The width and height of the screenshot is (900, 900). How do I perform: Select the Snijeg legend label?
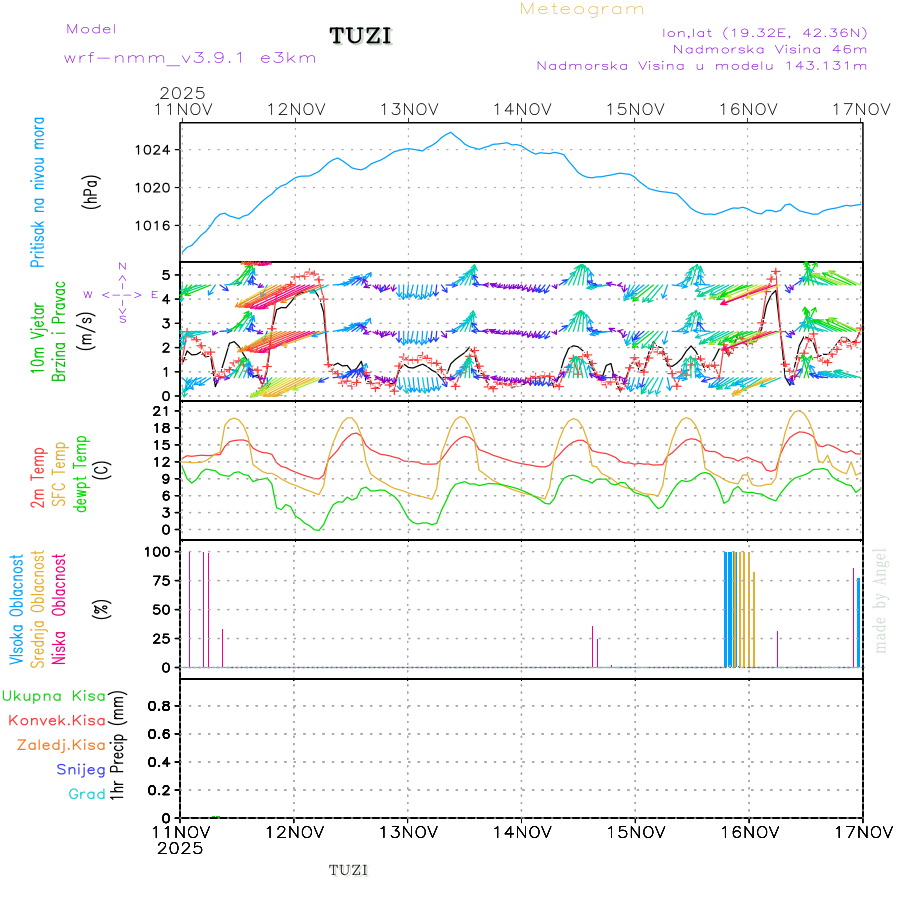[x=81, y=770]
